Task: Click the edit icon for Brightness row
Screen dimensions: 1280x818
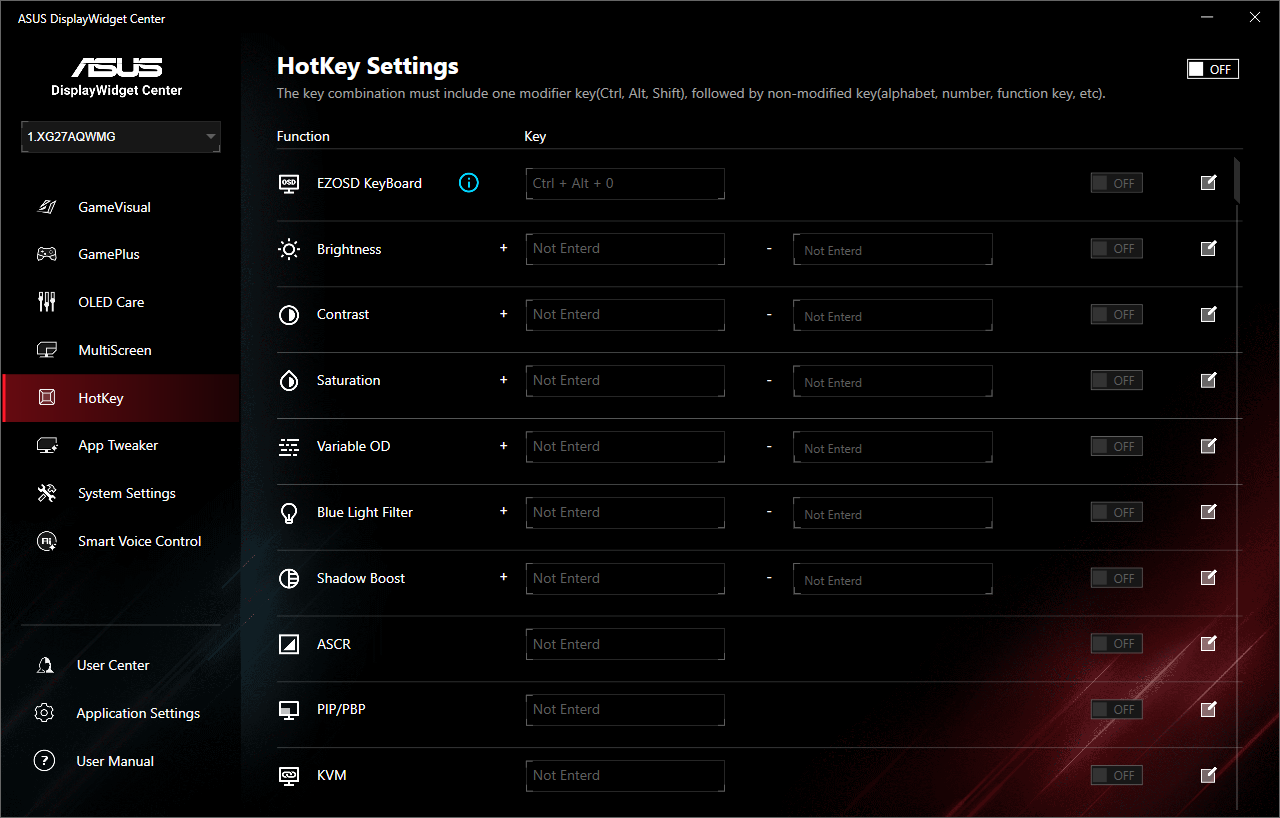Action: pyautogui.click(x=1208, y=249)
